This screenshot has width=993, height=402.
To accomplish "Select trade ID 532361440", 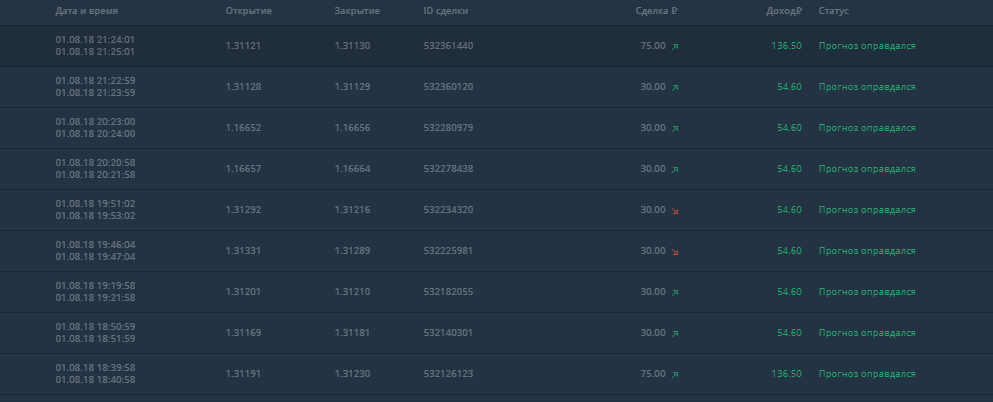I will 448,46.
